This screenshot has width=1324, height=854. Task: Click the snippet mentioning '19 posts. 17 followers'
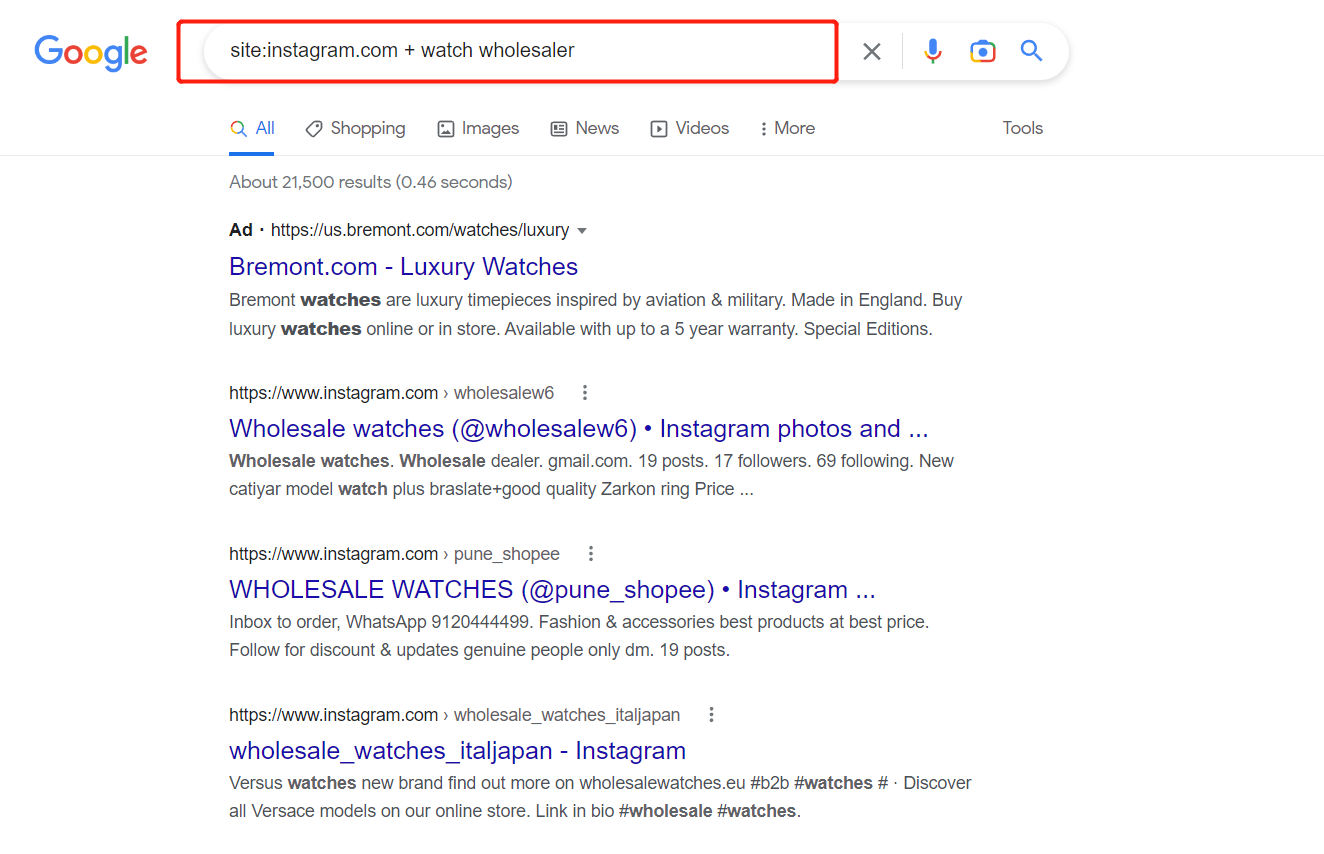click(591, 475)
